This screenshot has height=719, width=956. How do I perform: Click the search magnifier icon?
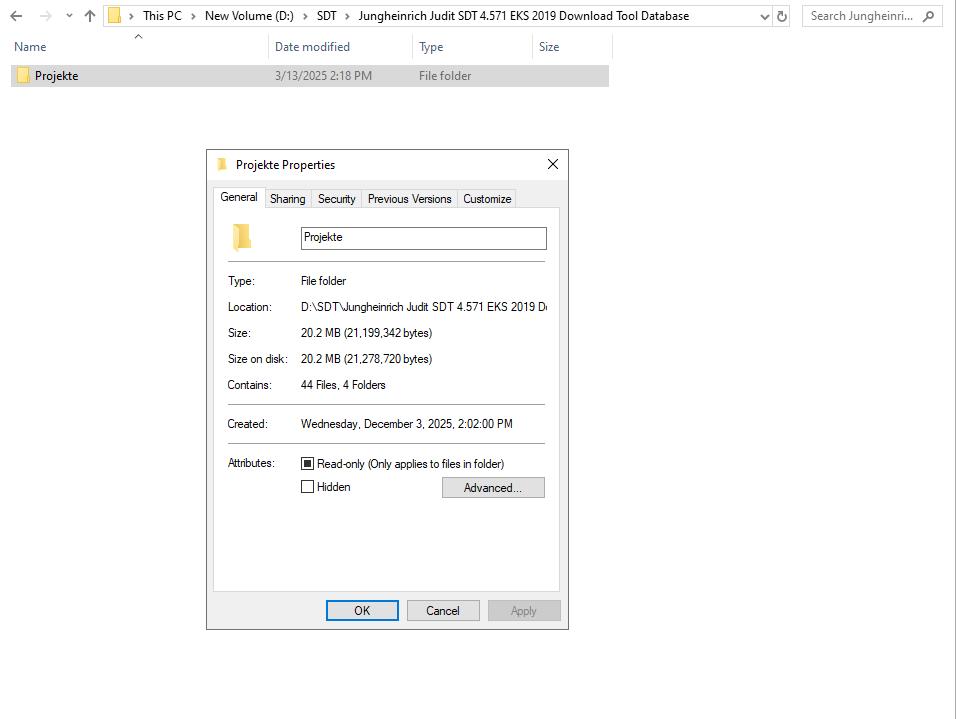927,15
